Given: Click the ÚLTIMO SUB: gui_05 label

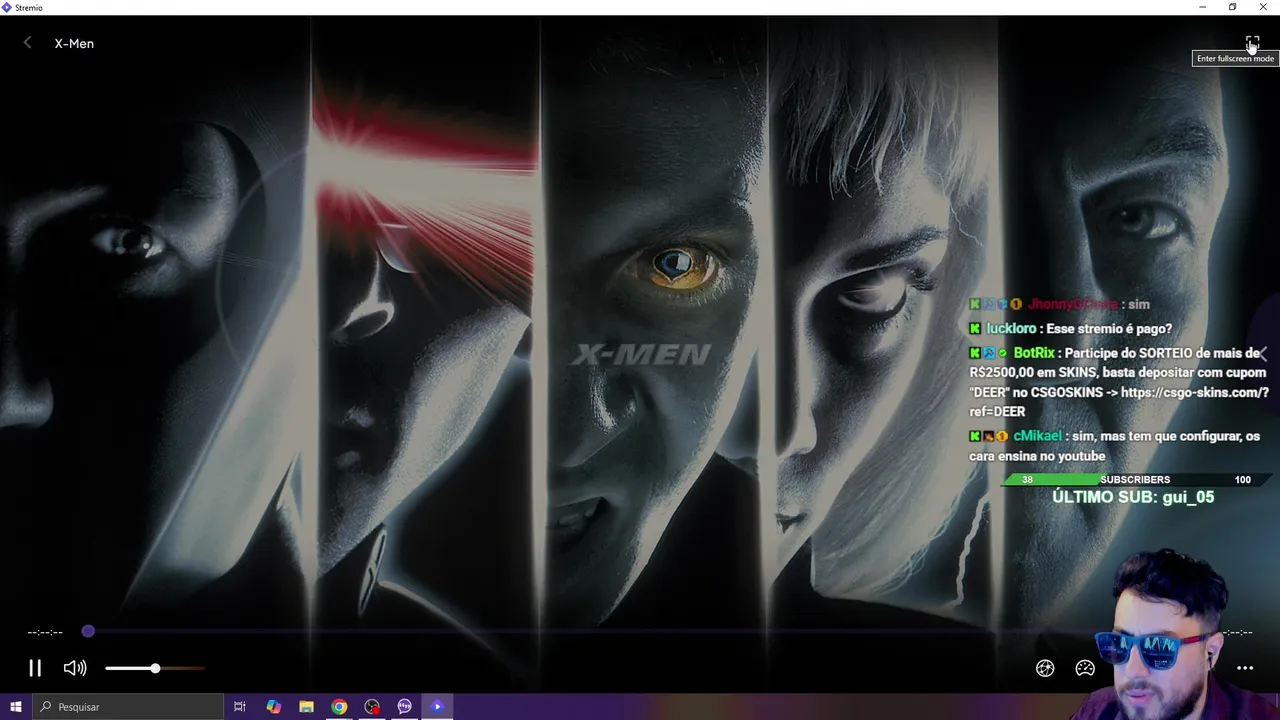Looking at the screenshot, I should point(1133,497).
